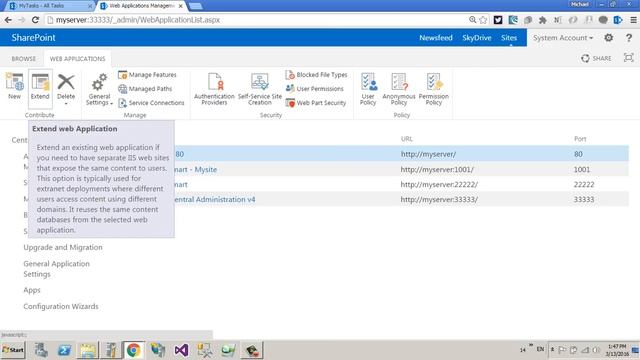640x360 pixels.
Task: Click port value 33333
Action: click(x=584, y=200)
